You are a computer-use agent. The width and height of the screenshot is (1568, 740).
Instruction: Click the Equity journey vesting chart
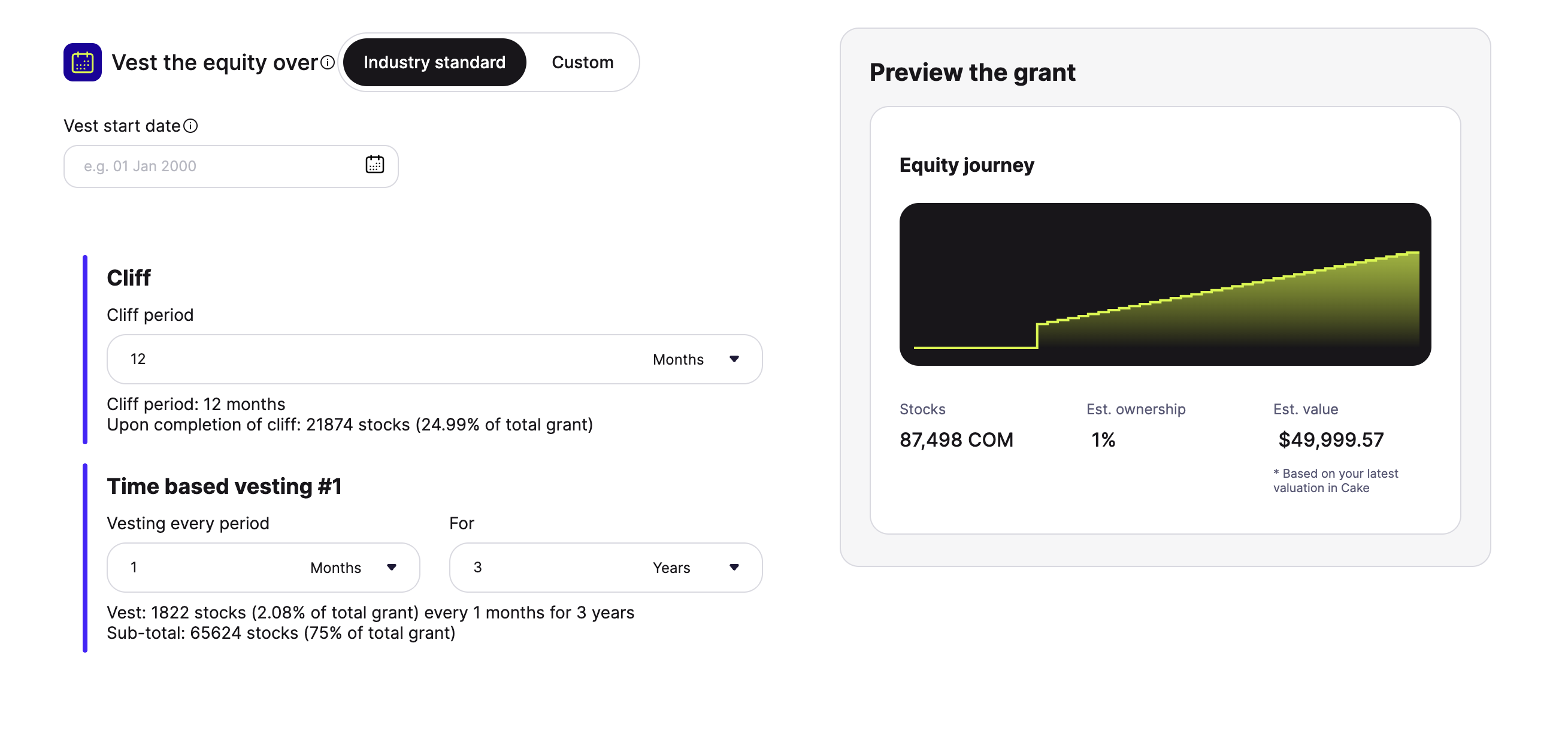[x=1164, y=284]
